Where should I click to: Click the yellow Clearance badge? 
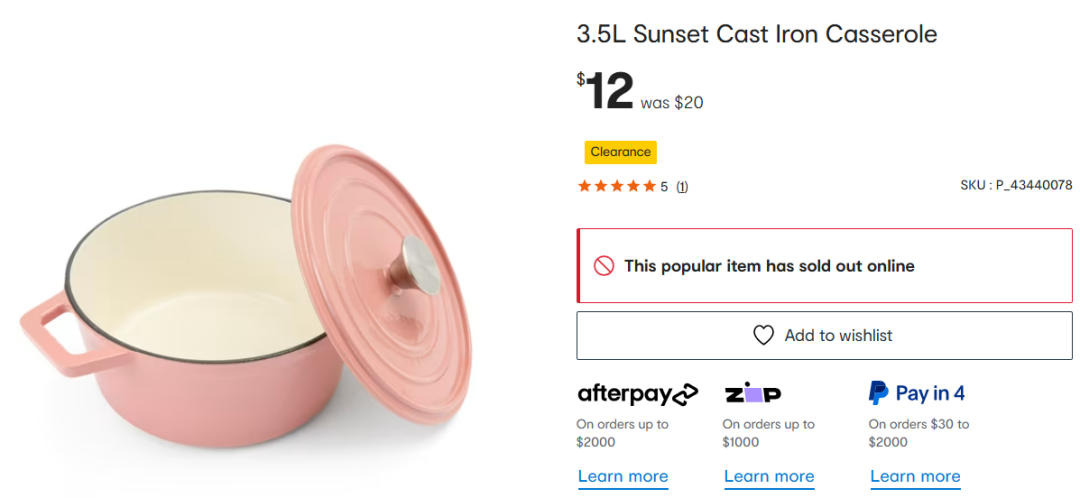click(620, 152)
